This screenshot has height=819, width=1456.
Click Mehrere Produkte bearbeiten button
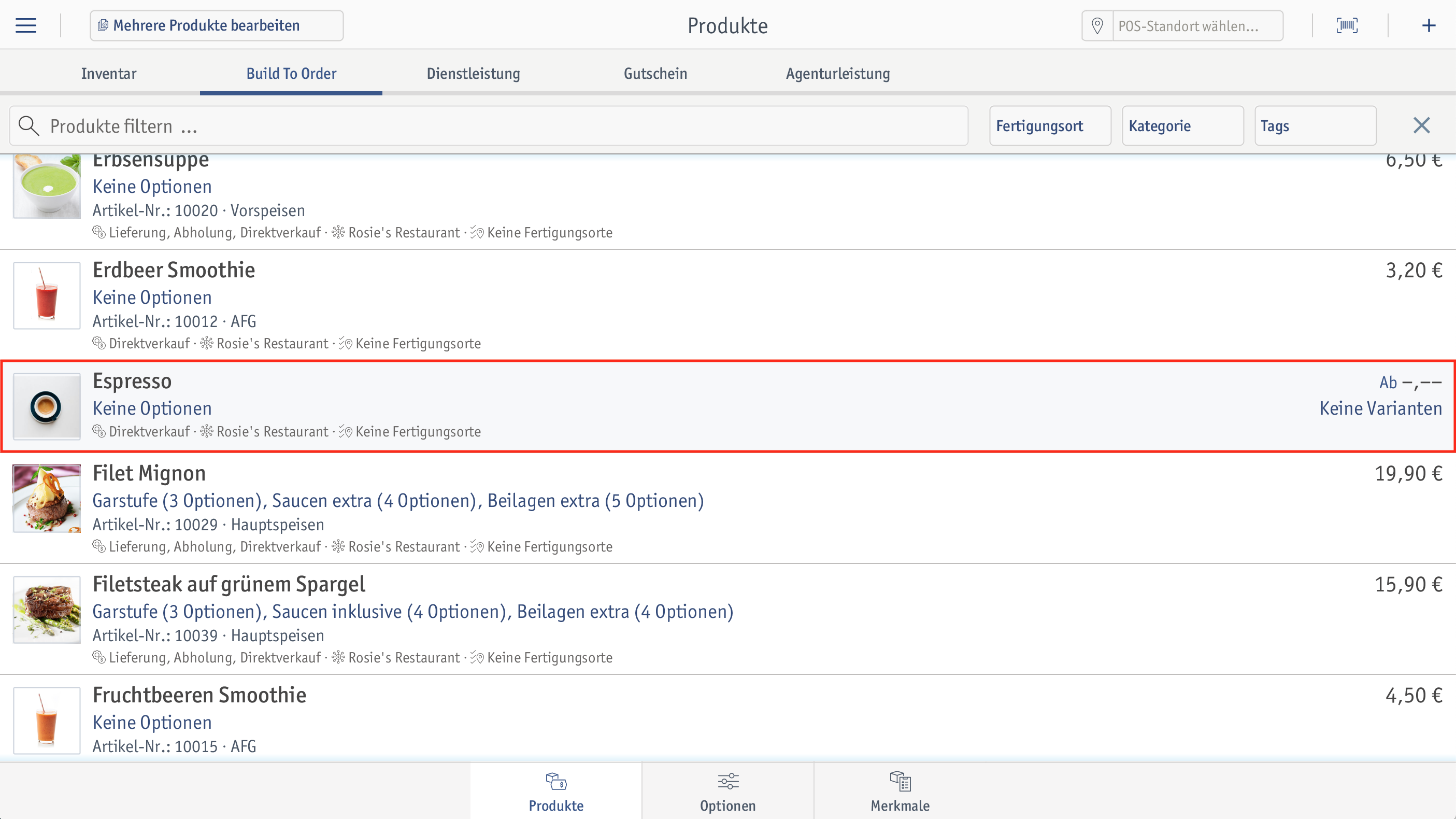[217, 25]
